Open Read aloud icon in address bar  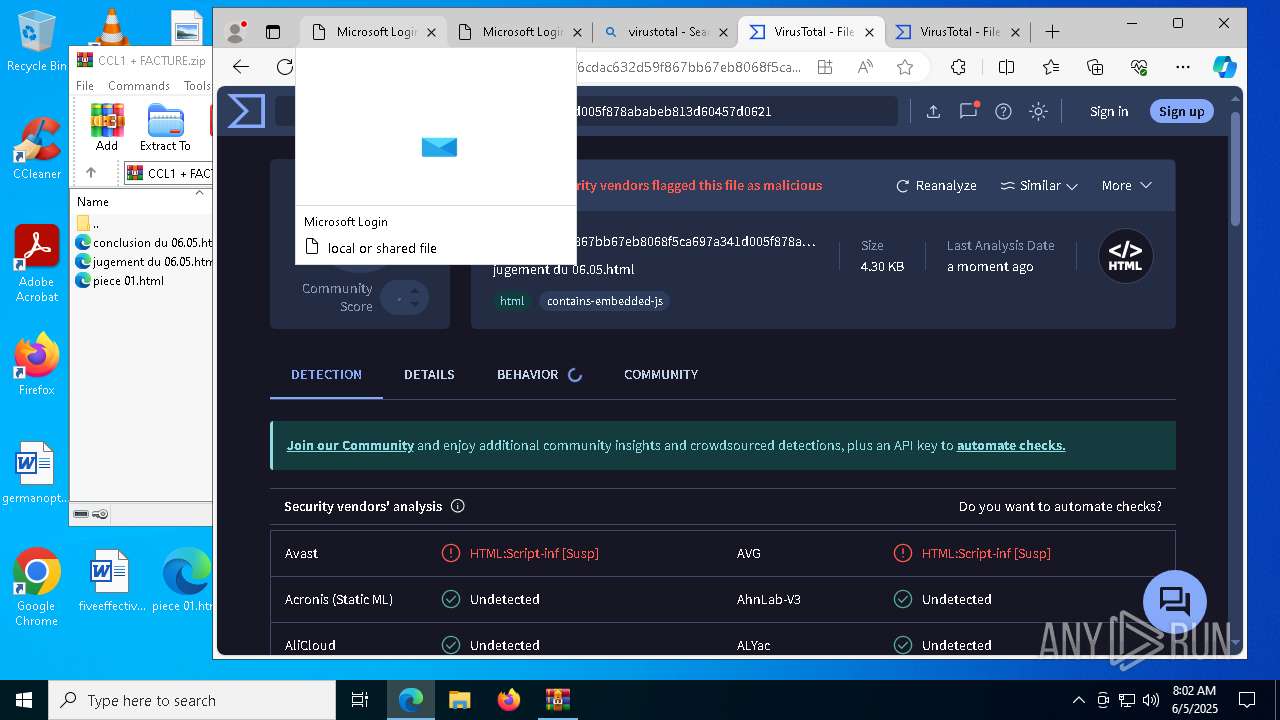coord(865,67)
